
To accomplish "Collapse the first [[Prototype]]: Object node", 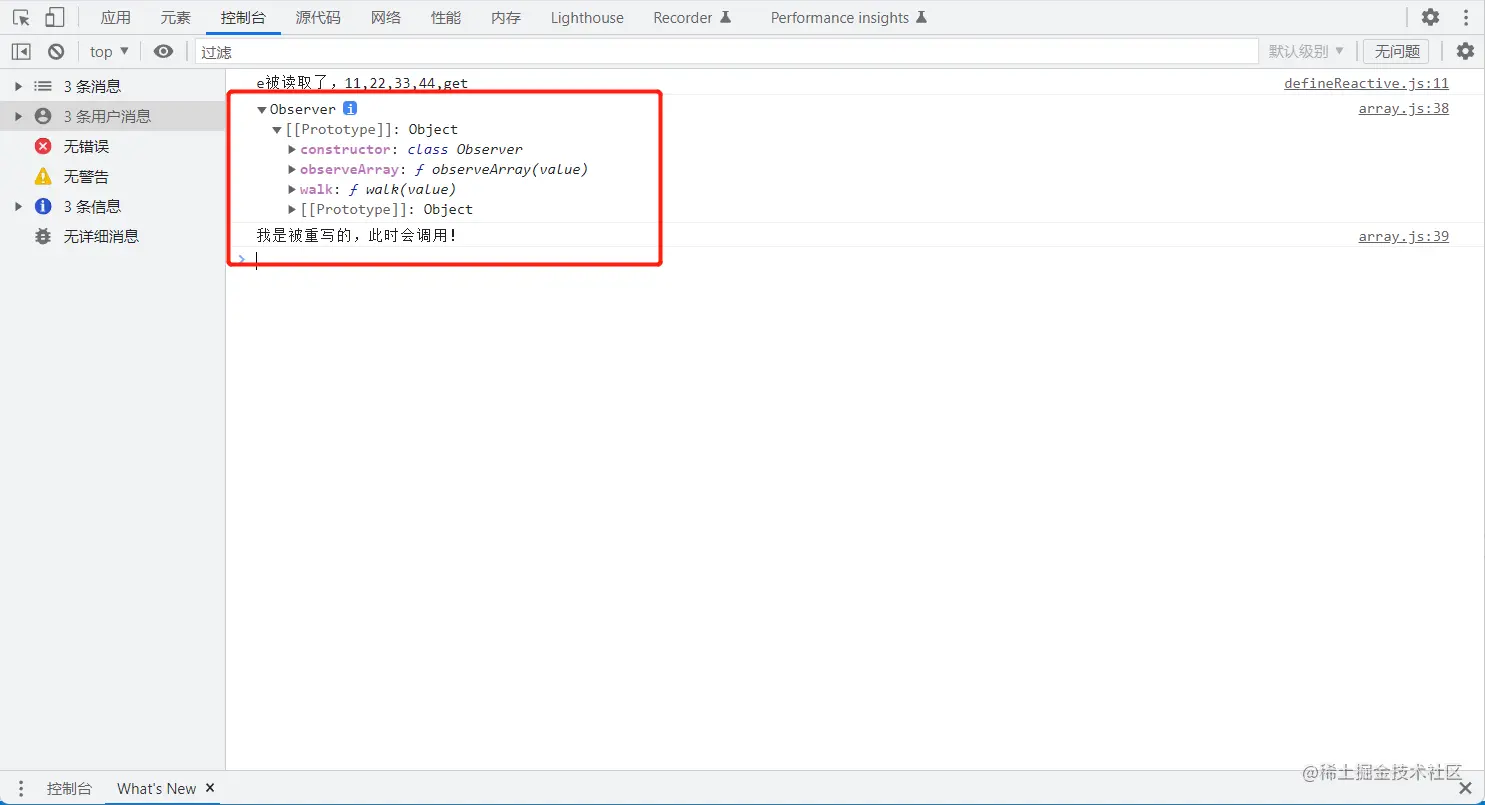I will [277, 129].
